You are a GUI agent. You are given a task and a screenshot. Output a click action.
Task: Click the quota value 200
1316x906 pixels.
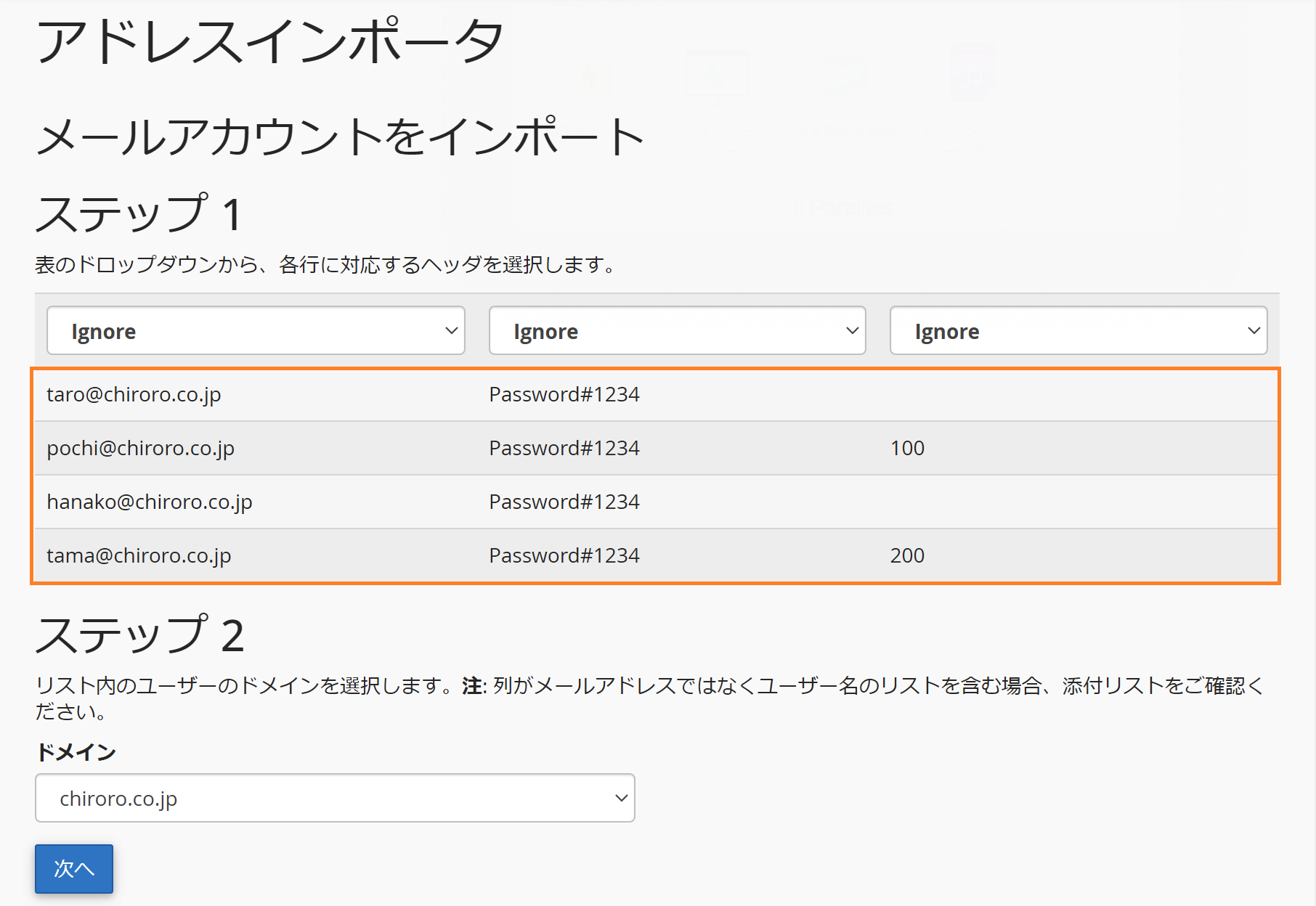click(907, 555)
